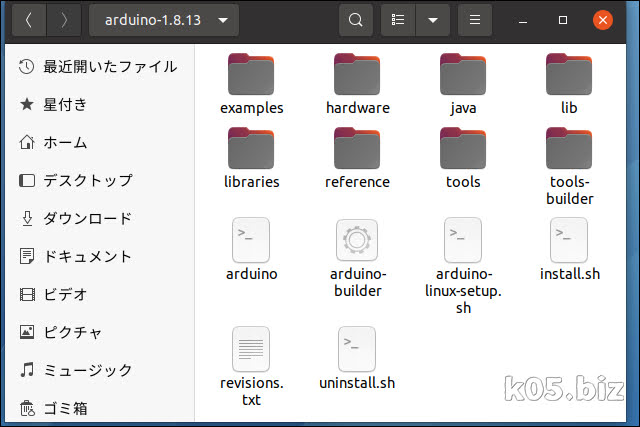This screenshot has height=427, width=640.
Task: Open ドキュメント in sidebar
Action: click(x=100, y=256)
